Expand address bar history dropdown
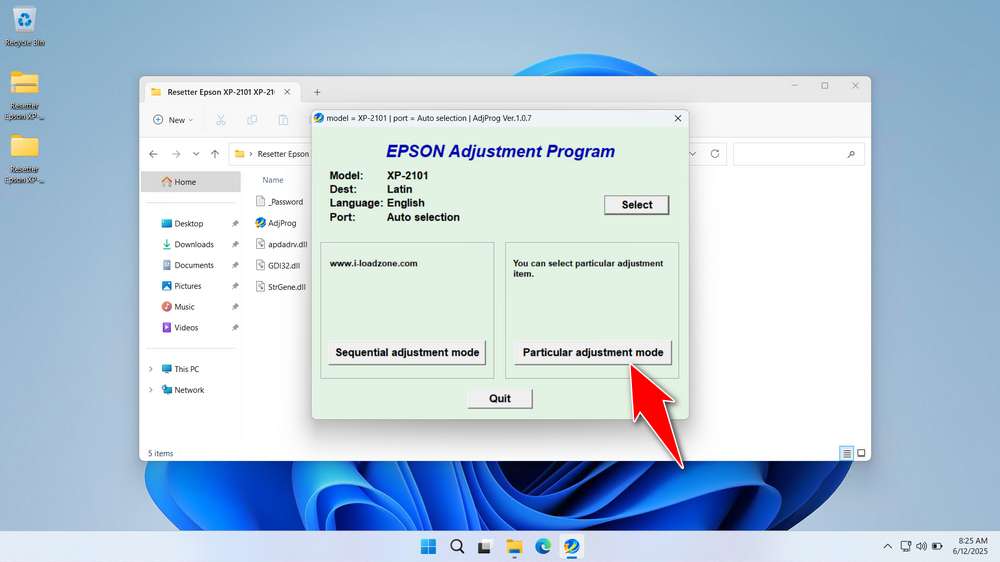The height and width of the screenshot is (562, 1000). 693,154
